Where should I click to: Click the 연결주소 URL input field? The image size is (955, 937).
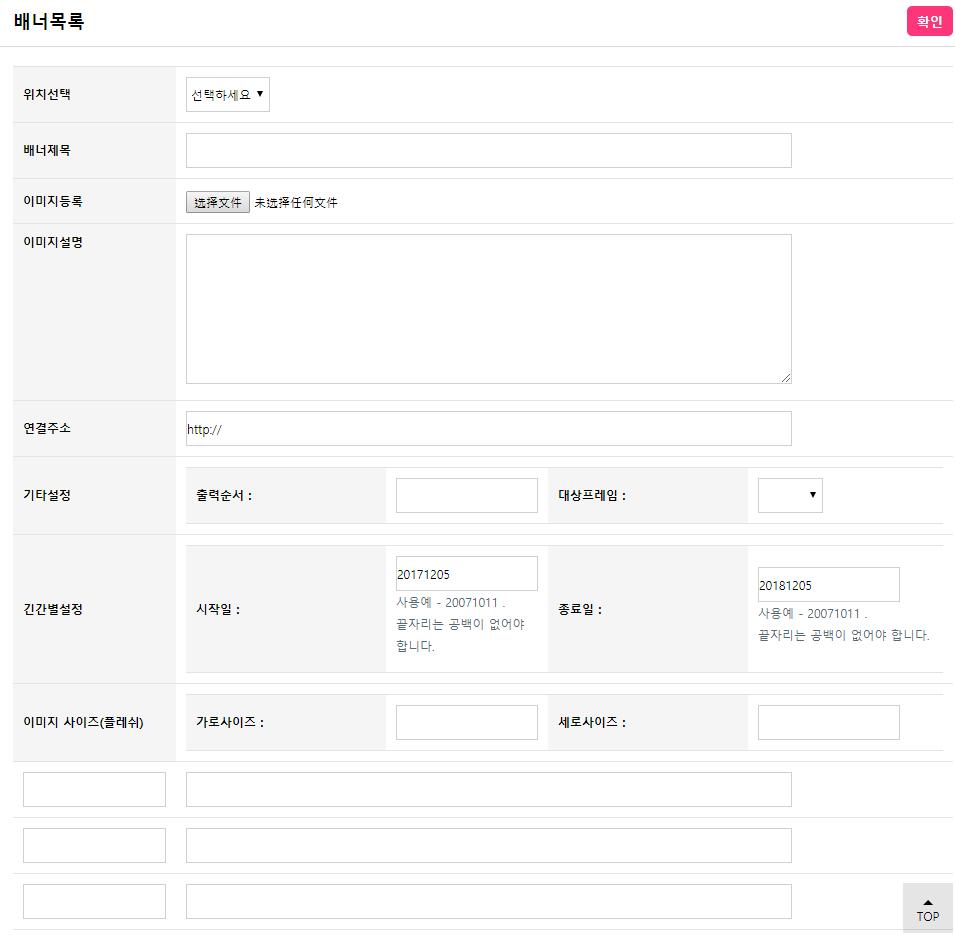coord(488,429)
